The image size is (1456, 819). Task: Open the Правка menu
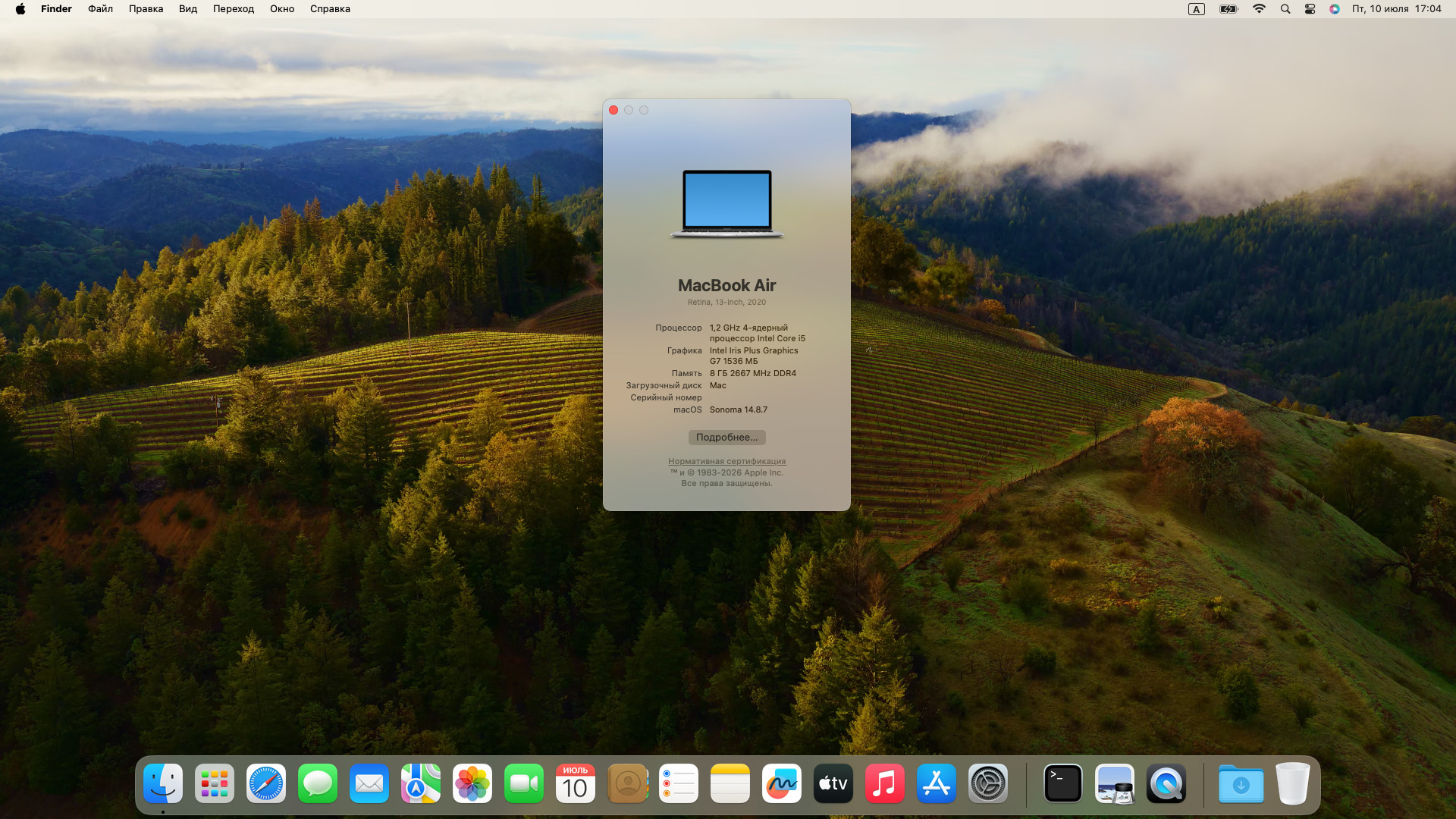146,9
